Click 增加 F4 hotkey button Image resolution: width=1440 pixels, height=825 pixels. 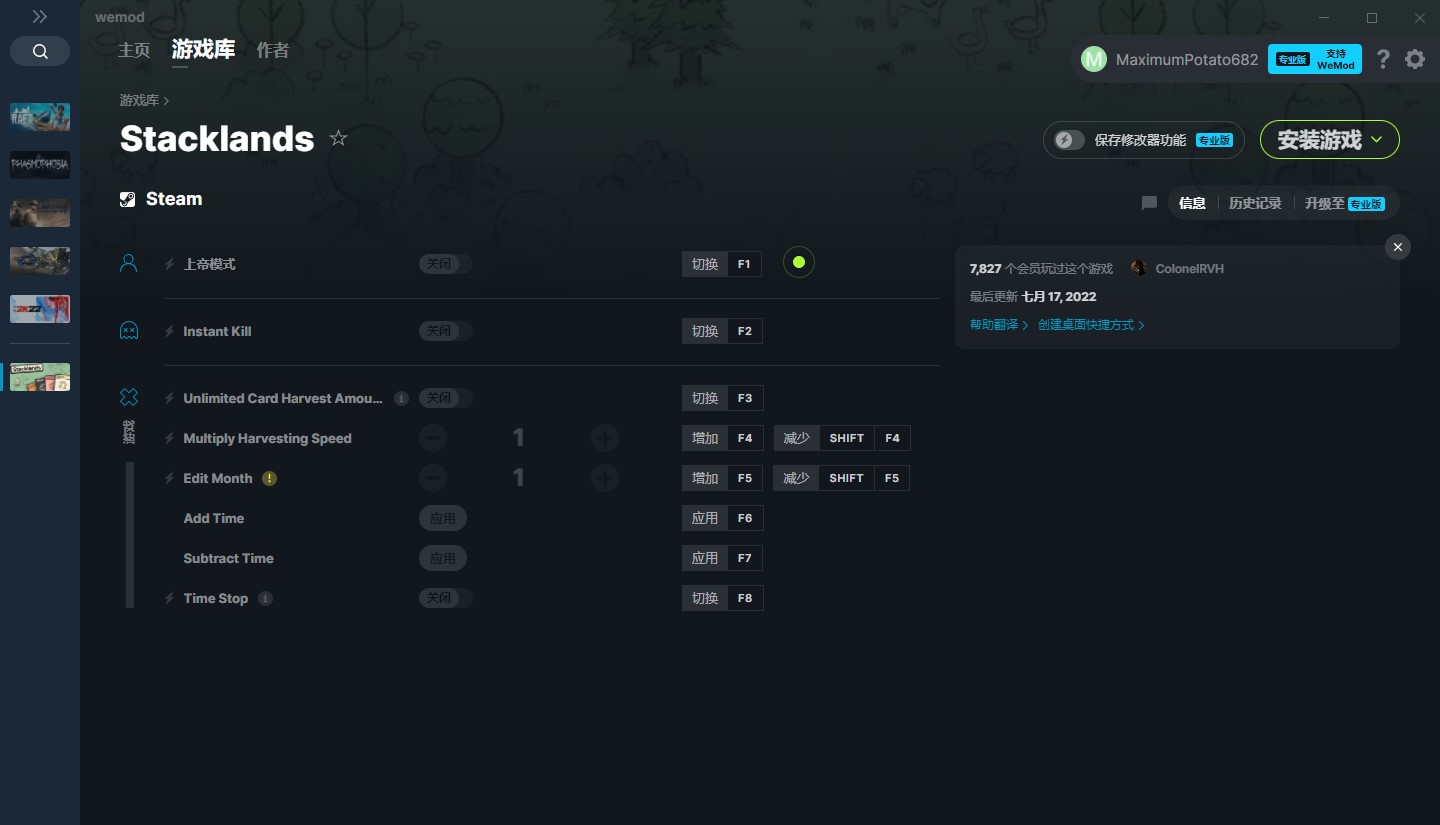click(x=722, y=438)
